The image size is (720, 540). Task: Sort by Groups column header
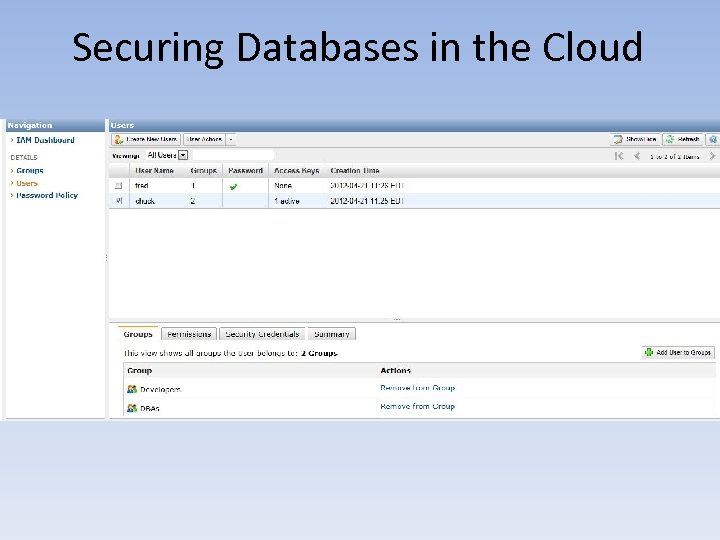tap(203, 171)
